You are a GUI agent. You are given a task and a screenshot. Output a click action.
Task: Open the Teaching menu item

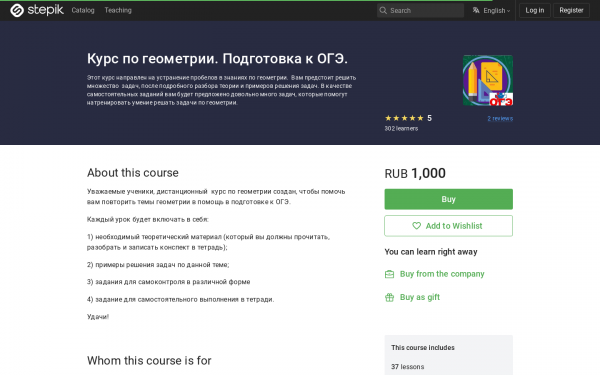[x=118, y=10]
